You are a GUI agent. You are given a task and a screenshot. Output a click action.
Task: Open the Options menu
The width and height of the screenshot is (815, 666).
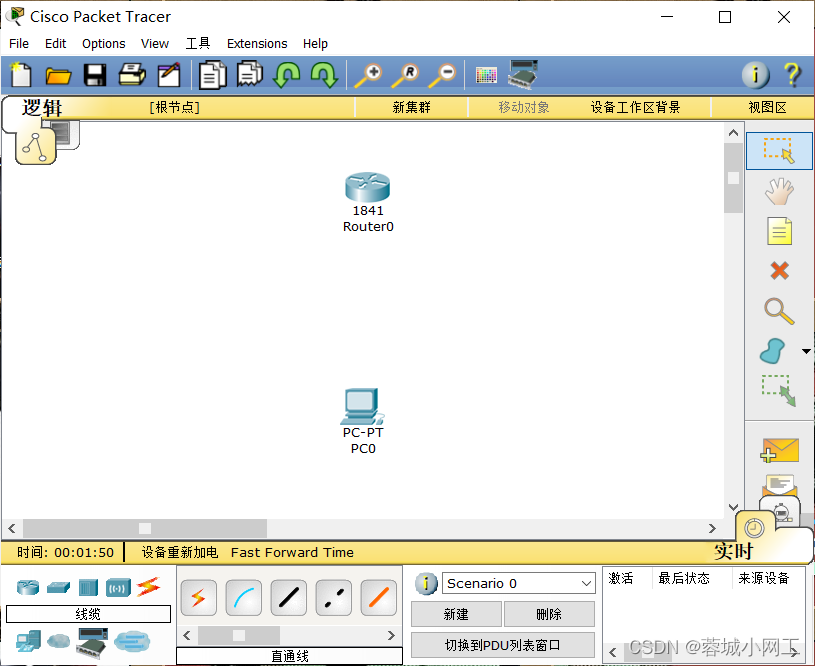coord(104,44)
